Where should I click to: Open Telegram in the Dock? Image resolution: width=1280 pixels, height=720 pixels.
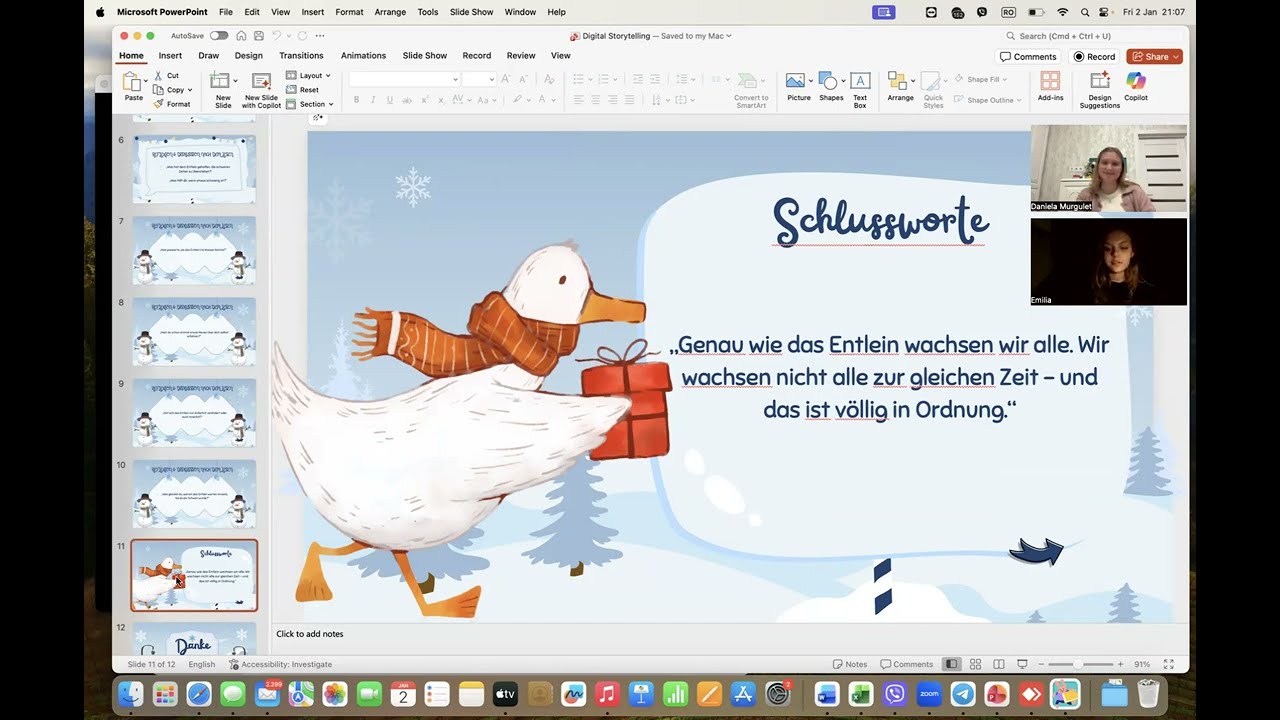click(x=963, y=693)
